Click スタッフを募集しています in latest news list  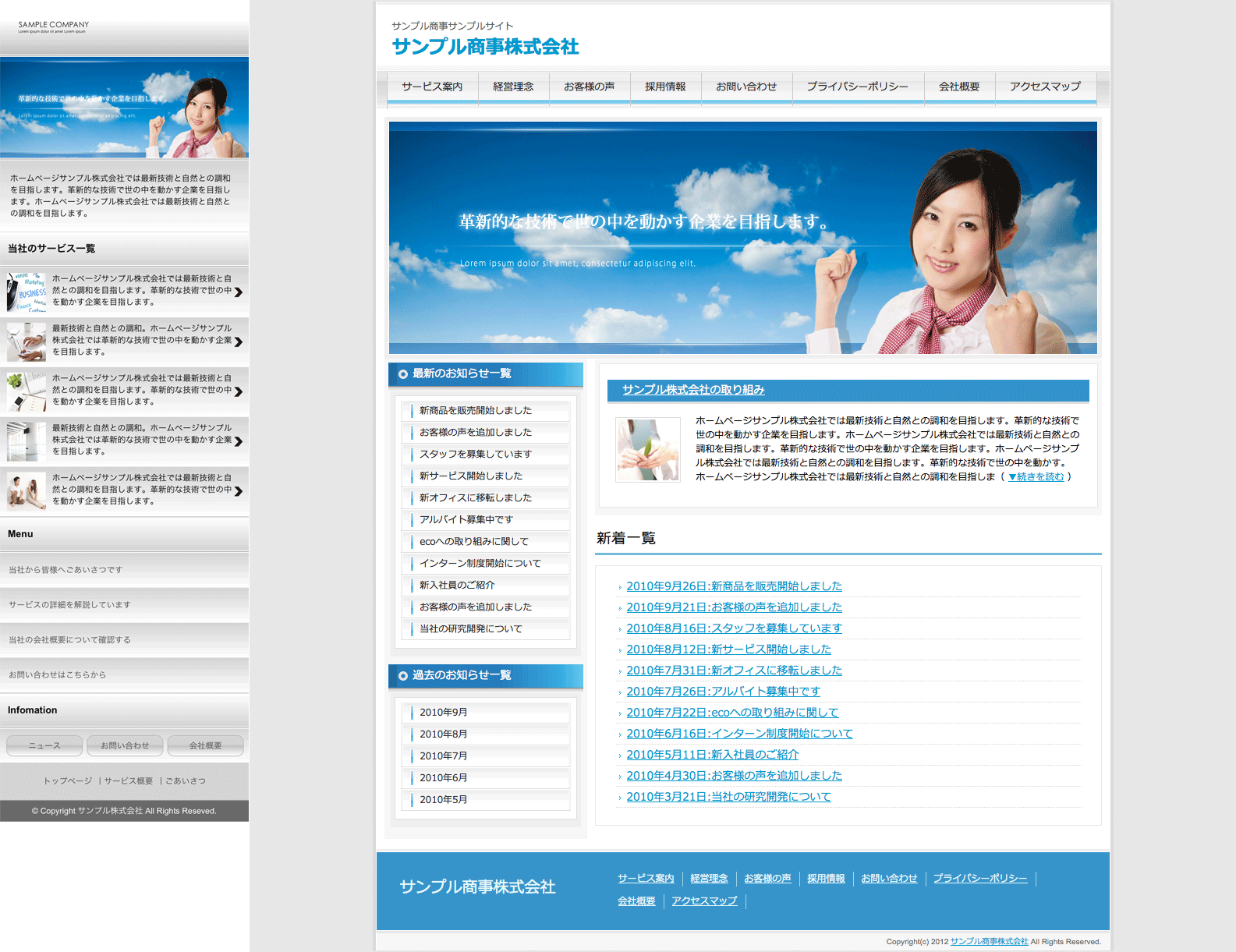click(476, 455)
